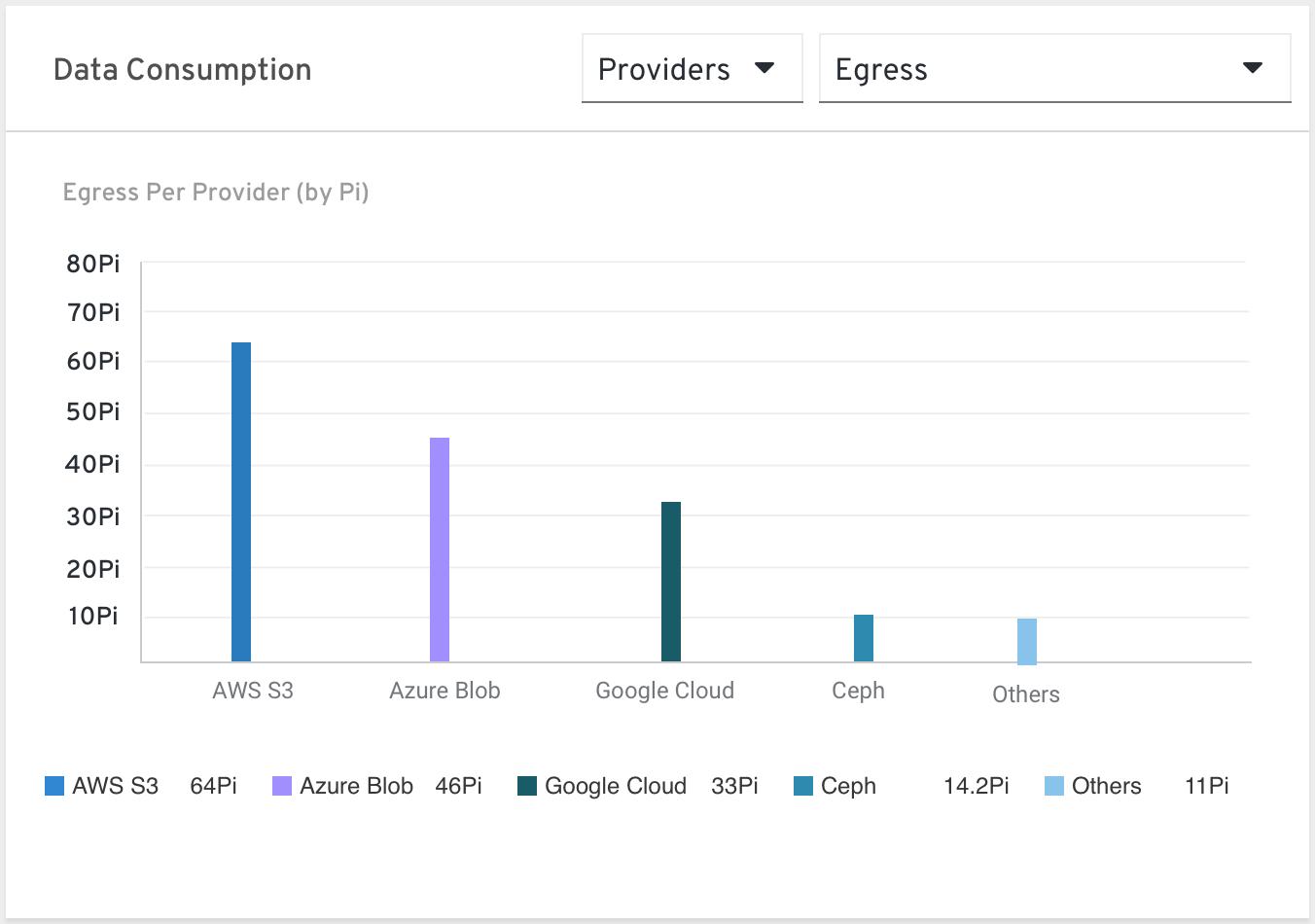The image size is (1315, 924).
Task: Click the Ceph x-axis label
Action: point(859,692)
